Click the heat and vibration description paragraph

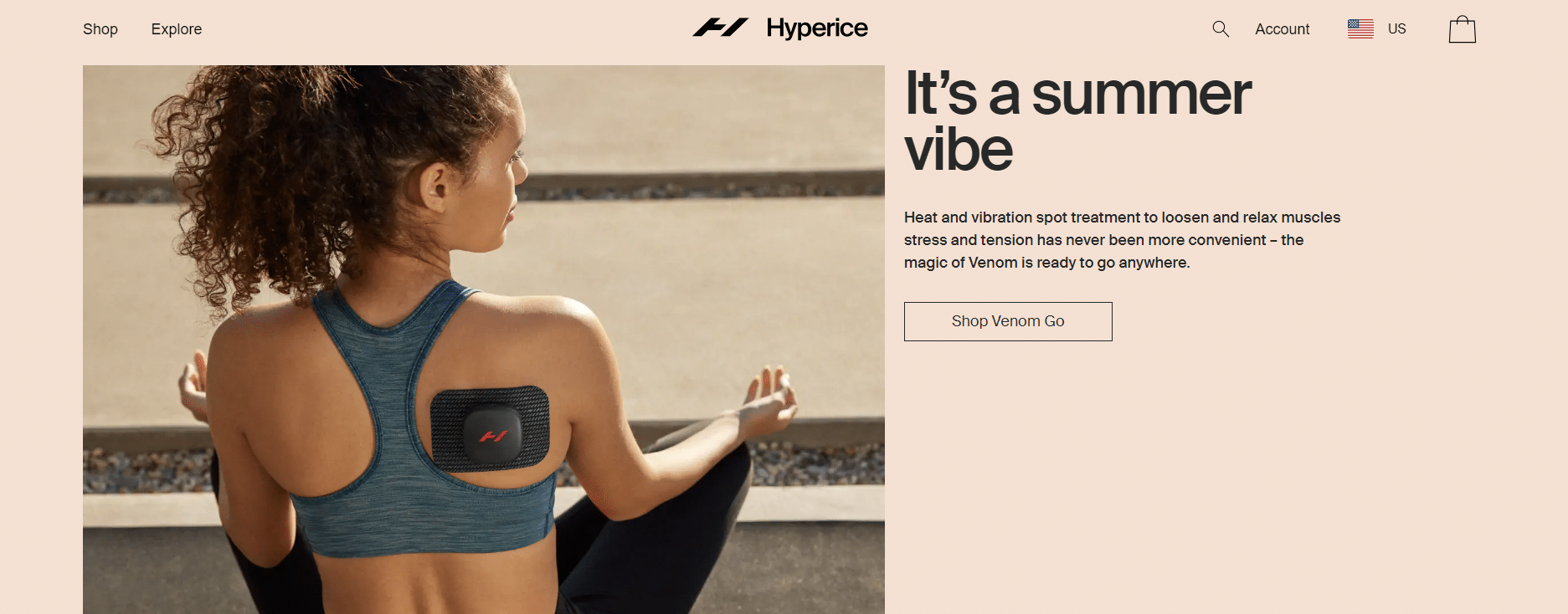(x=1122, y=240)
